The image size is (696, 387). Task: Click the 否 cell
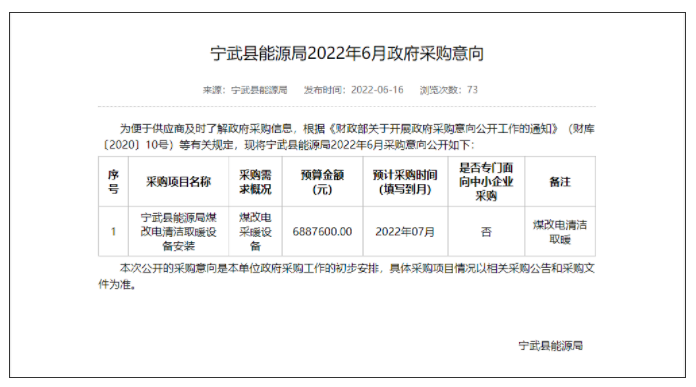(x=486, y=232)
